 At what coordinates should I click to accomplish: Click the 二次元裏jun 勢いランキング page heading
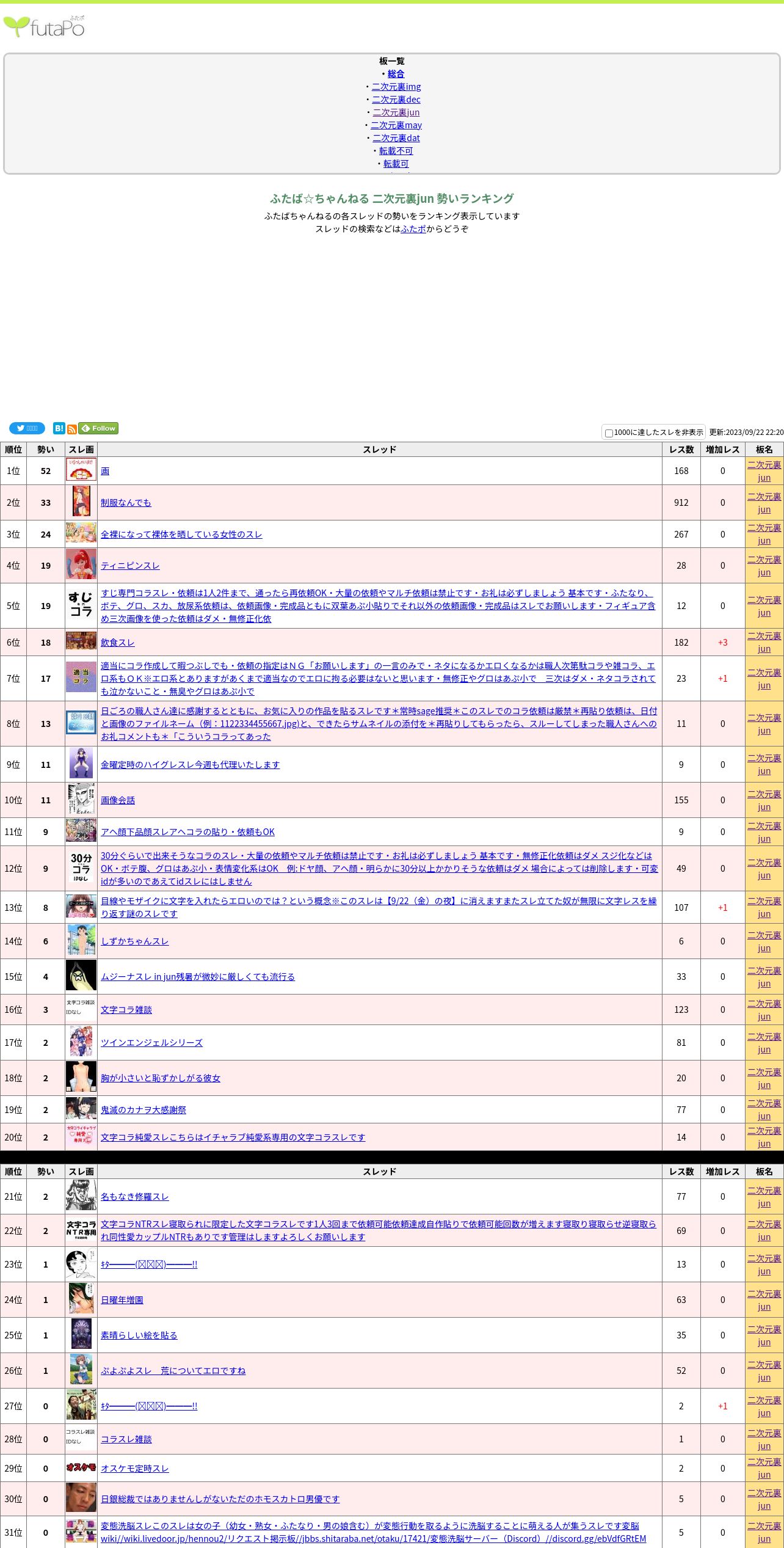click(x=392, y=199)
